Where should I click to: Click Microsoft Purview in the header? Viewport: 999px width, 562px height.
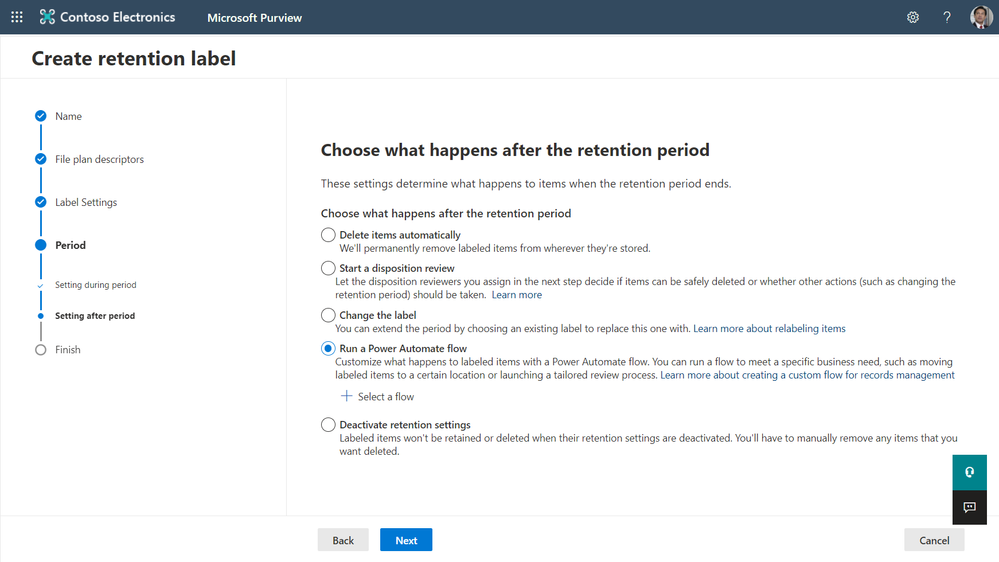[x=254, y=17]
